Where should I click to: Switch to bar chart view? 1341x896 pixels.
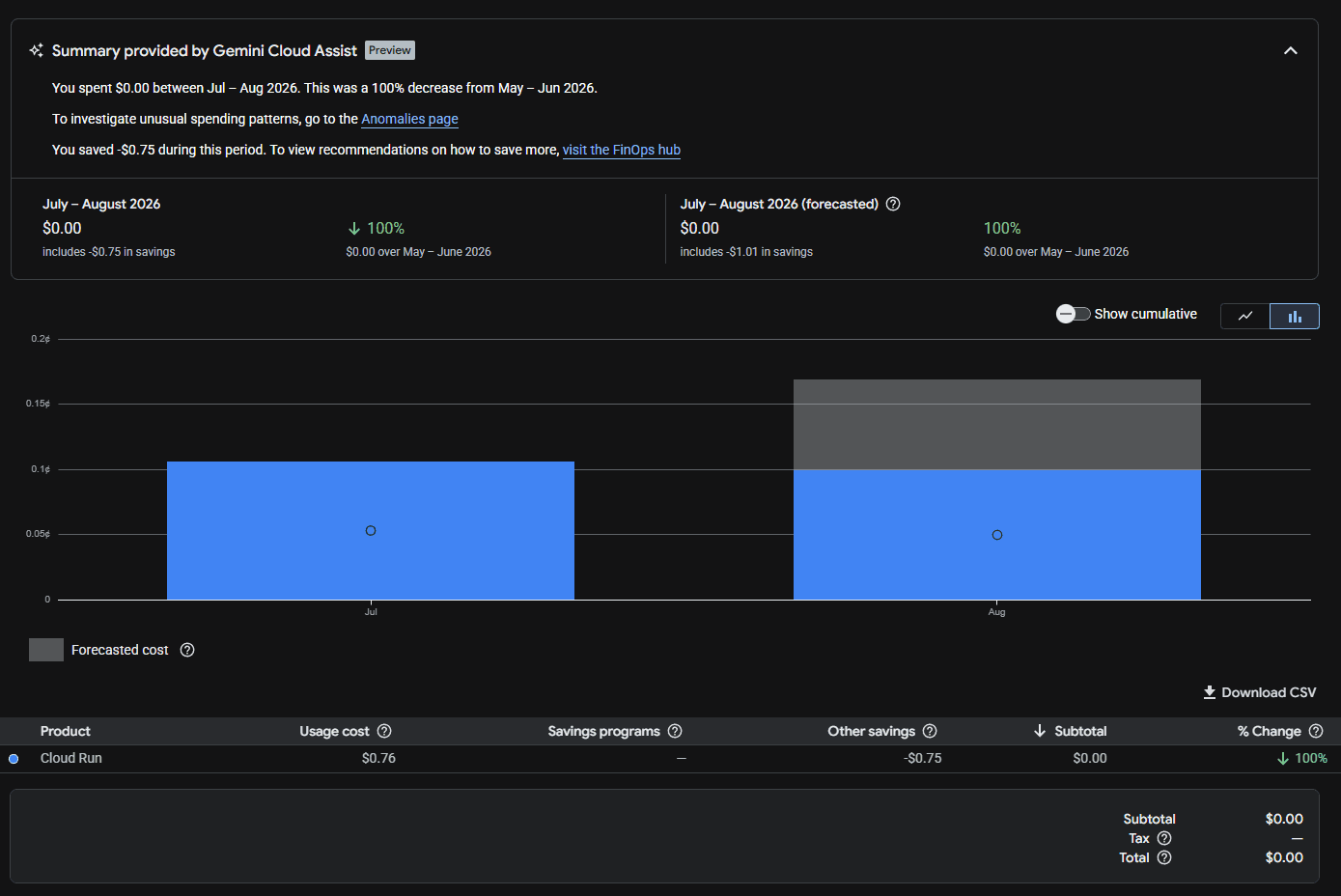tap(1295, 316)
